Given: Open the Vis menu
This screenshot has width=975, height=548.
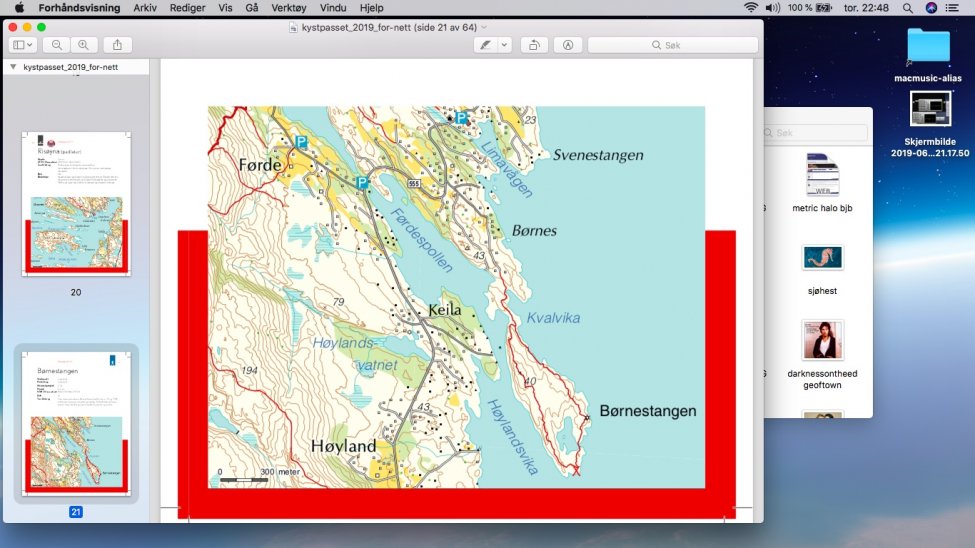Looking at the screenshot, I should click(x=225, y=7).
